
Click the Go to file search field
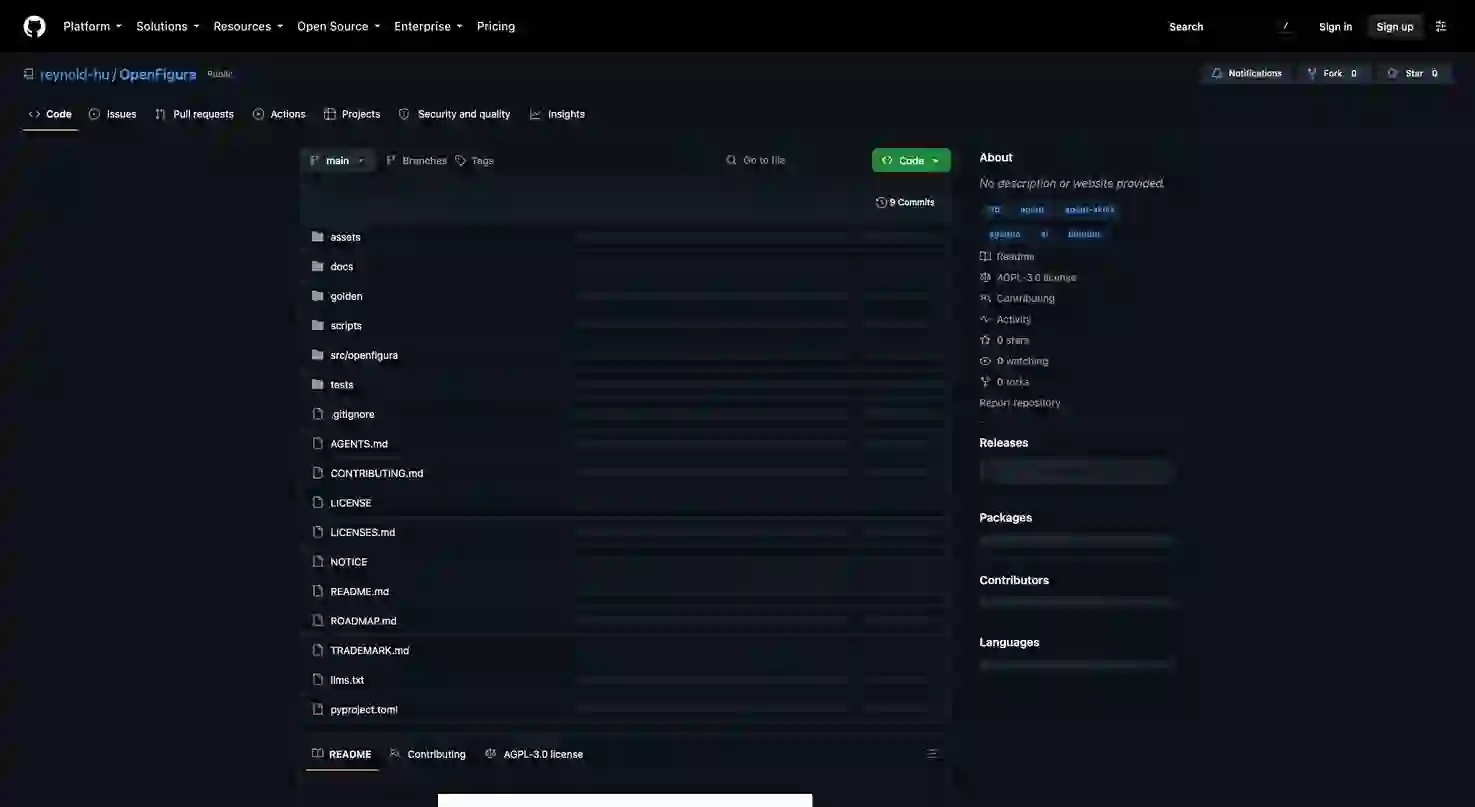791,161
